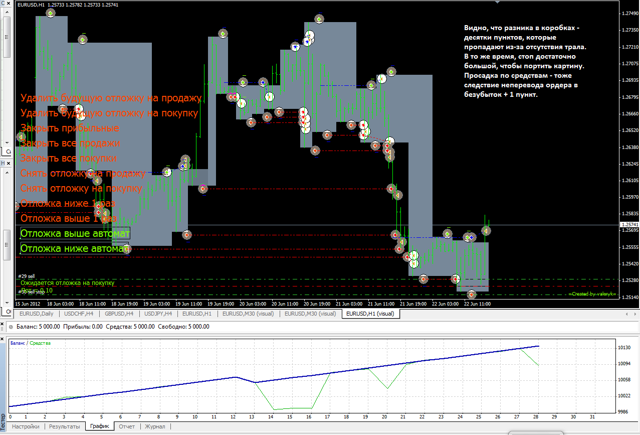Click the chart shift marker at top
Screen dimensions: 640x435
point(497,2)
